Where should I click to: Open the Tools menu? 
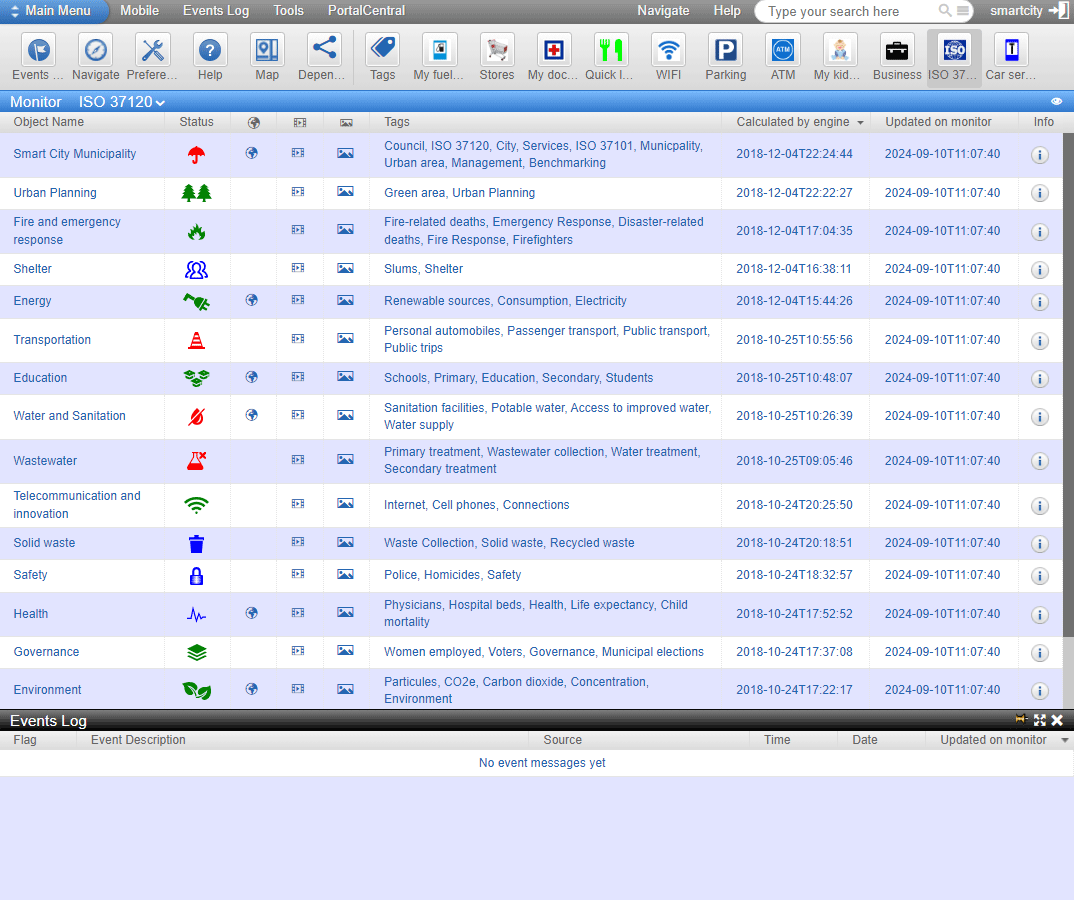click(288, 11)
